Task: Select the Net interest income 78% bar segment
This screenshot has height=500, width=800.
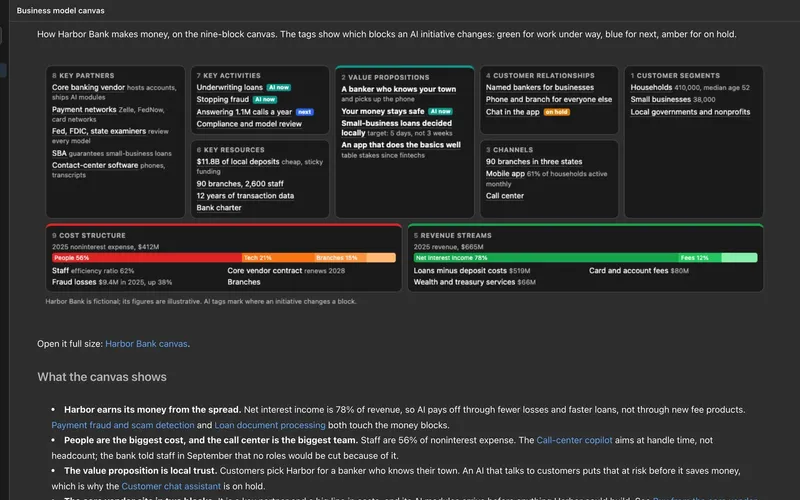Action: 546,258
